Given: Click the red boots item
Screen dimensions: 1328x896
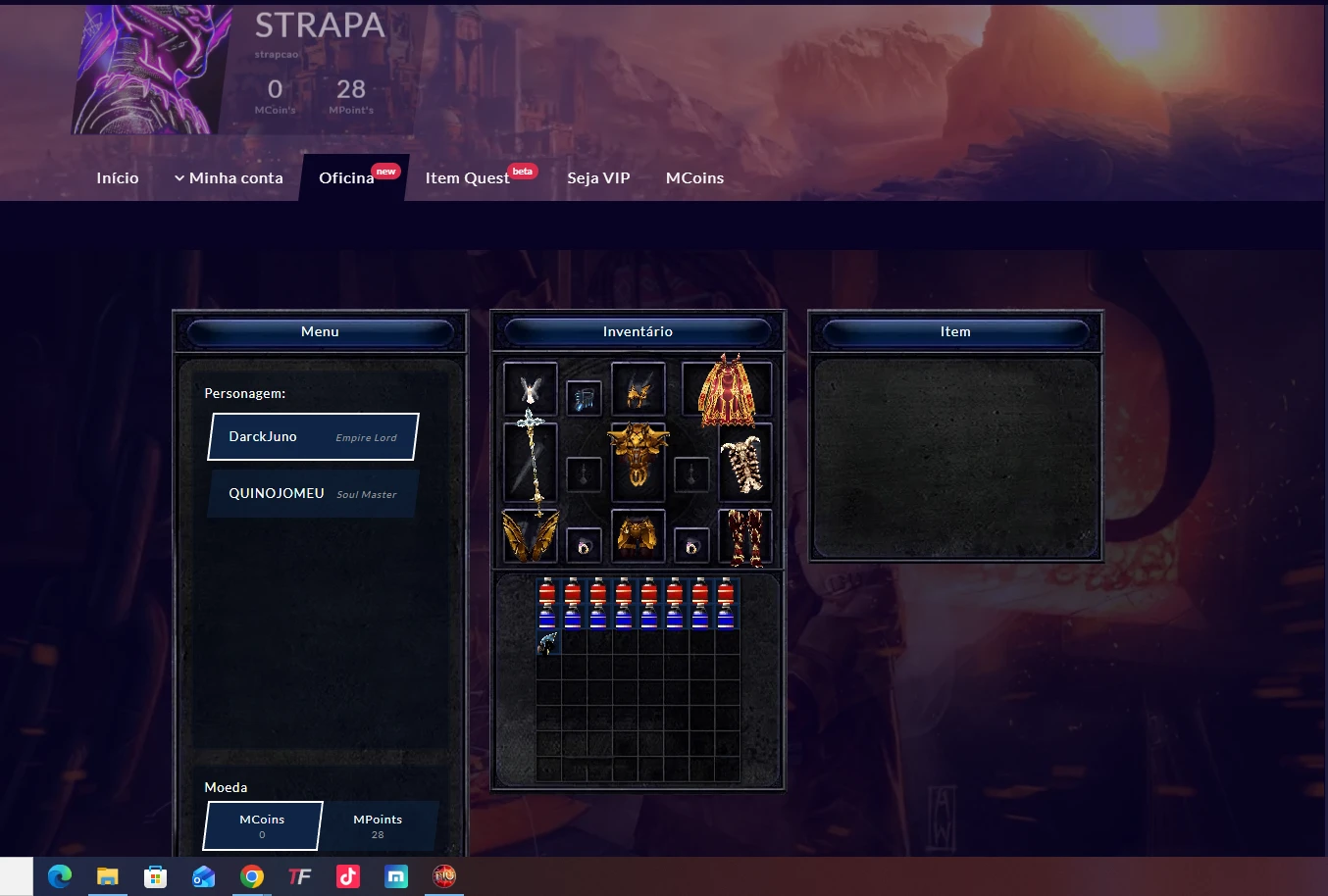Looking at the screenshot, I should coord(744,537).
